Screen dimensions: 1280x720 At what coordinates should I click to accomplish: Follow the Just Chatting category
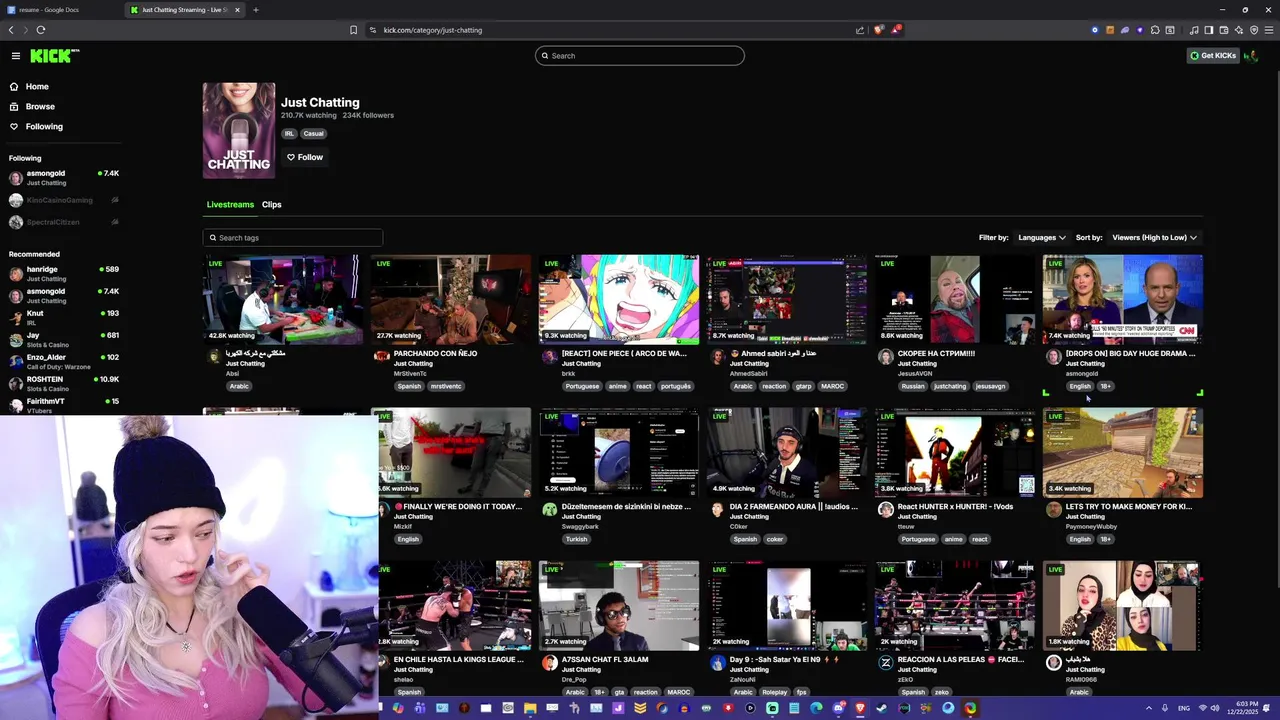[305, 157]
